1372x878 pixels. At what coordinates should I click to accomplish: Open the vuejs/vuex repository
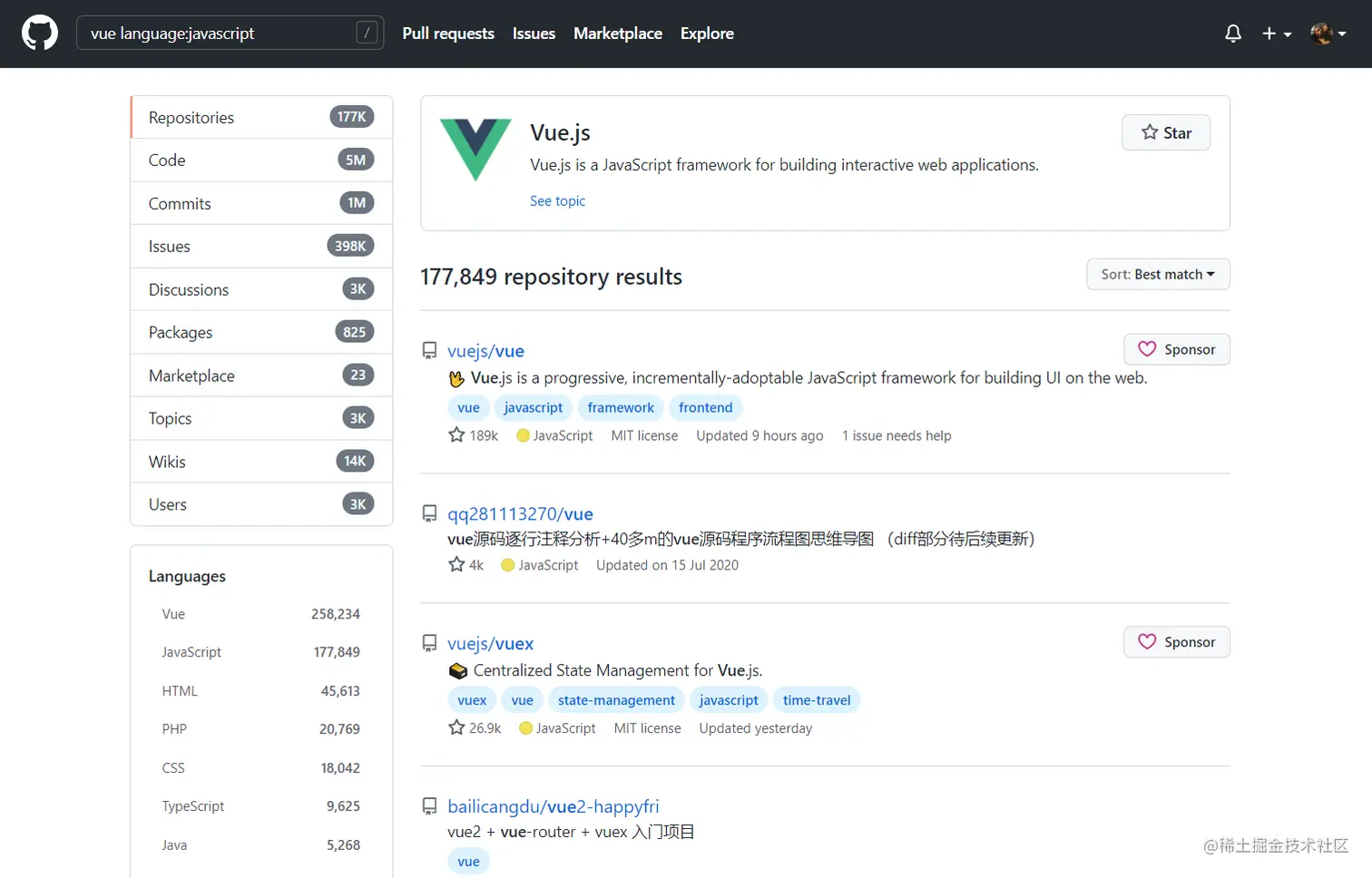coord(490,644)
